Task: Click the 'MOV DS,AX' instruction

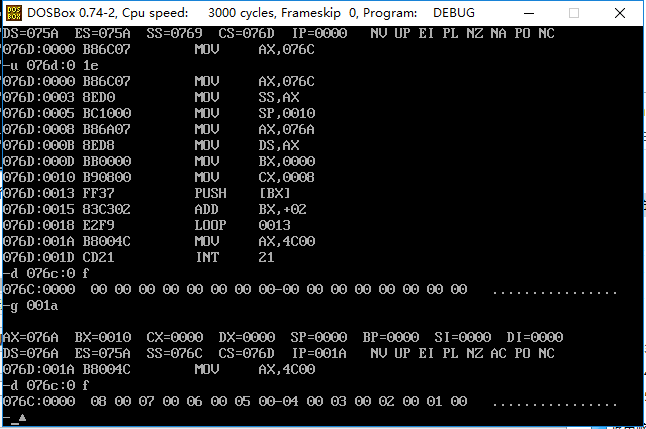Action: pyautogui.click(x=247, y=145)
